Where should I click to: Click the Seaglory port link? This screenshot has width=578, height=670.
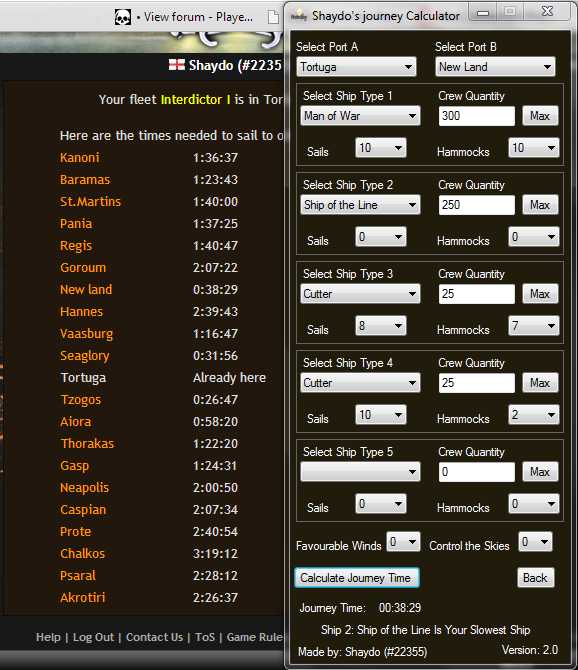(85, 356)
